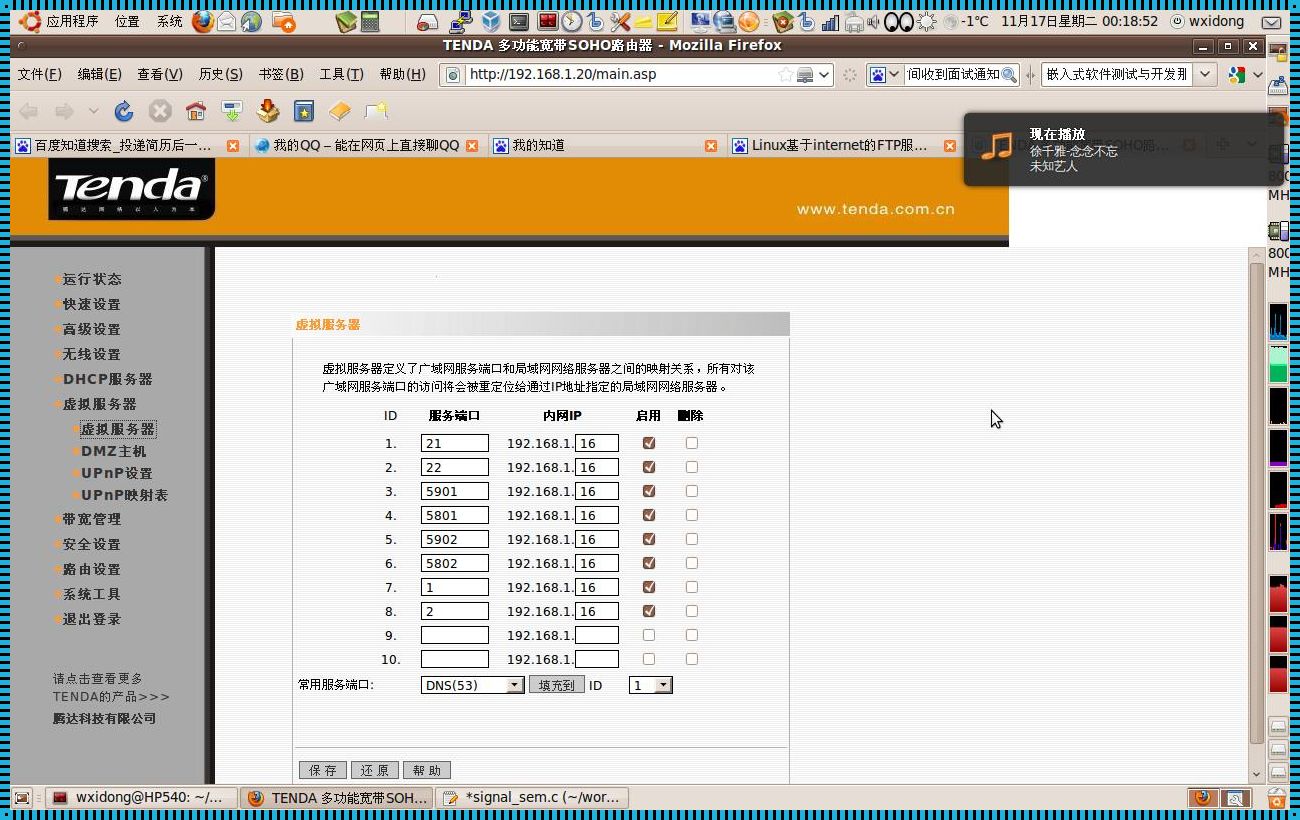Viewport: 1300px width, 820px height.
Task: Click the grayed-out stop icon in Firefox toolbar
Action: tap(160, 111)
